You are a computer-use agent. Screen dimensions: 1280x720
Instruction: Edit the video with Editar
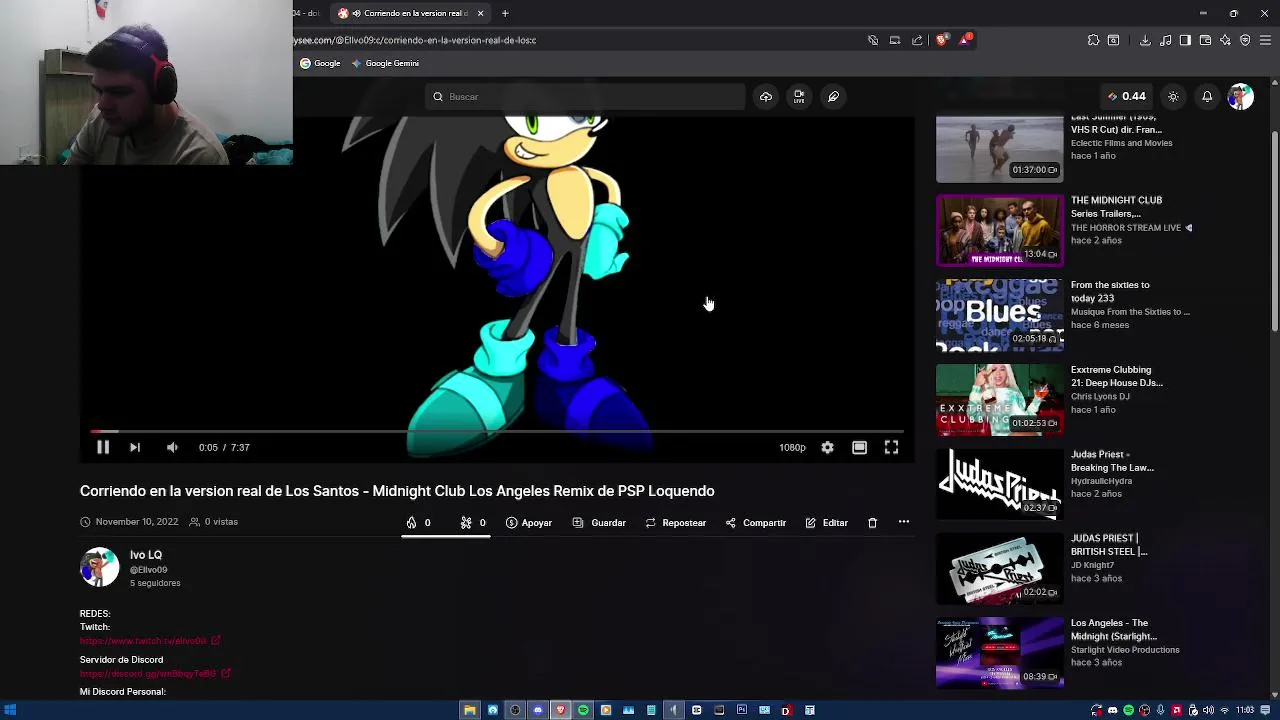pos(826,522)
